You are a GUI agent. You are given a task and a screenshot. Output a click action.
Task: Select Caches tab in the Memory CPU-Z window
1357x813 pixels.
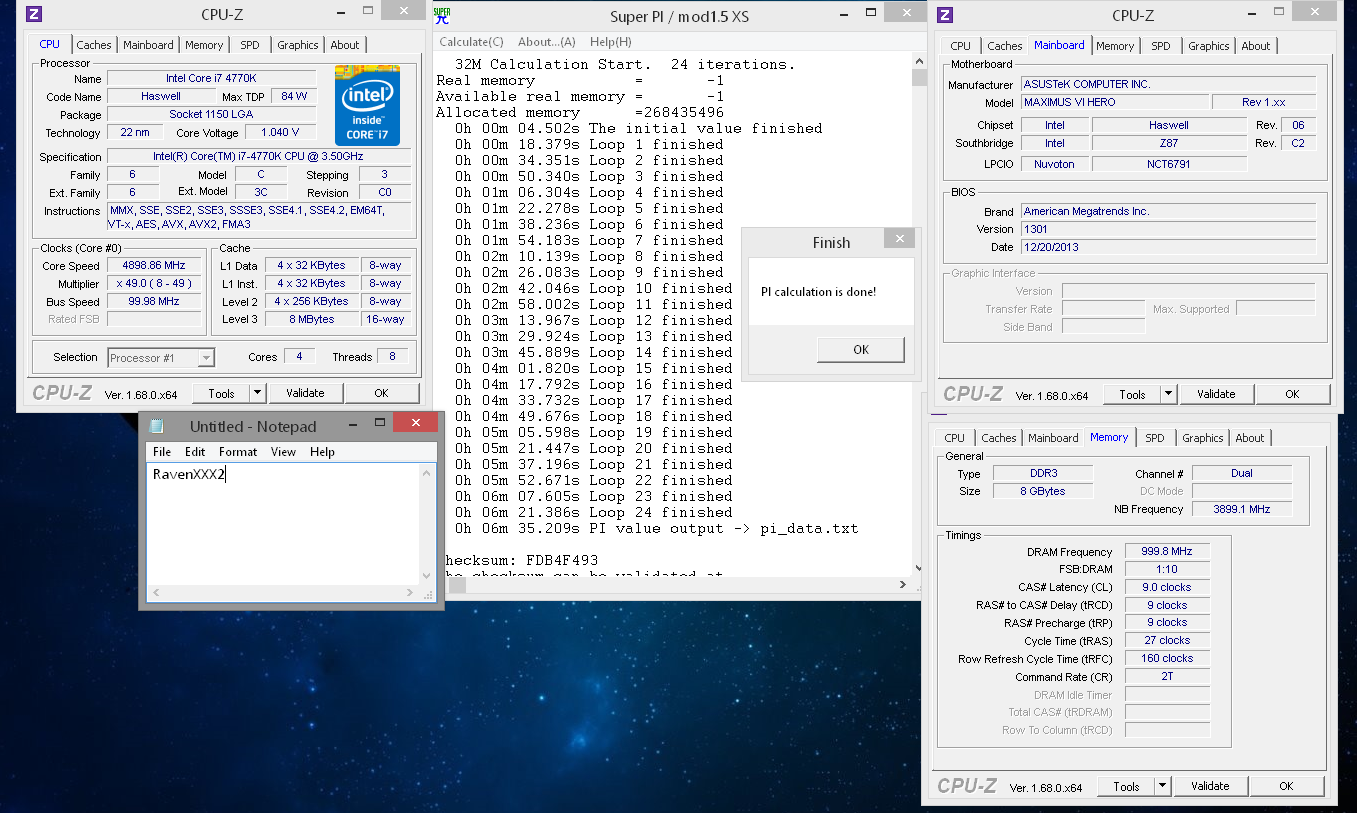coord(998,438)
